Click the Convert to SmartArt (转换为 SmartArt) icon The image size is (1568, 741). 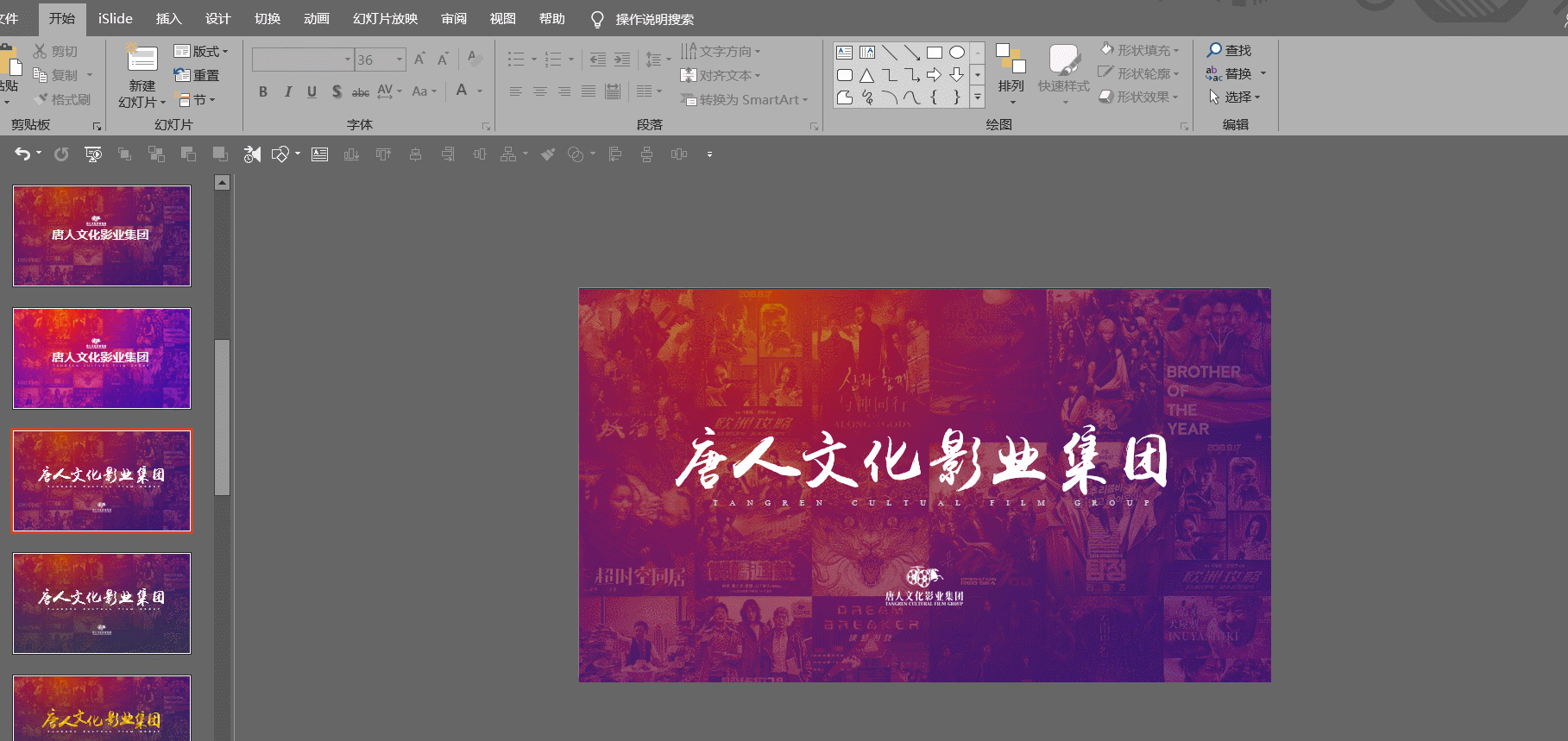(x=689, y=100)
